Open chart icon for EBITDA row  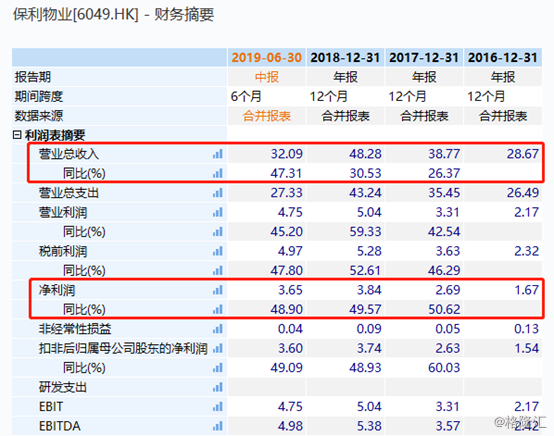tap(218, 426)
